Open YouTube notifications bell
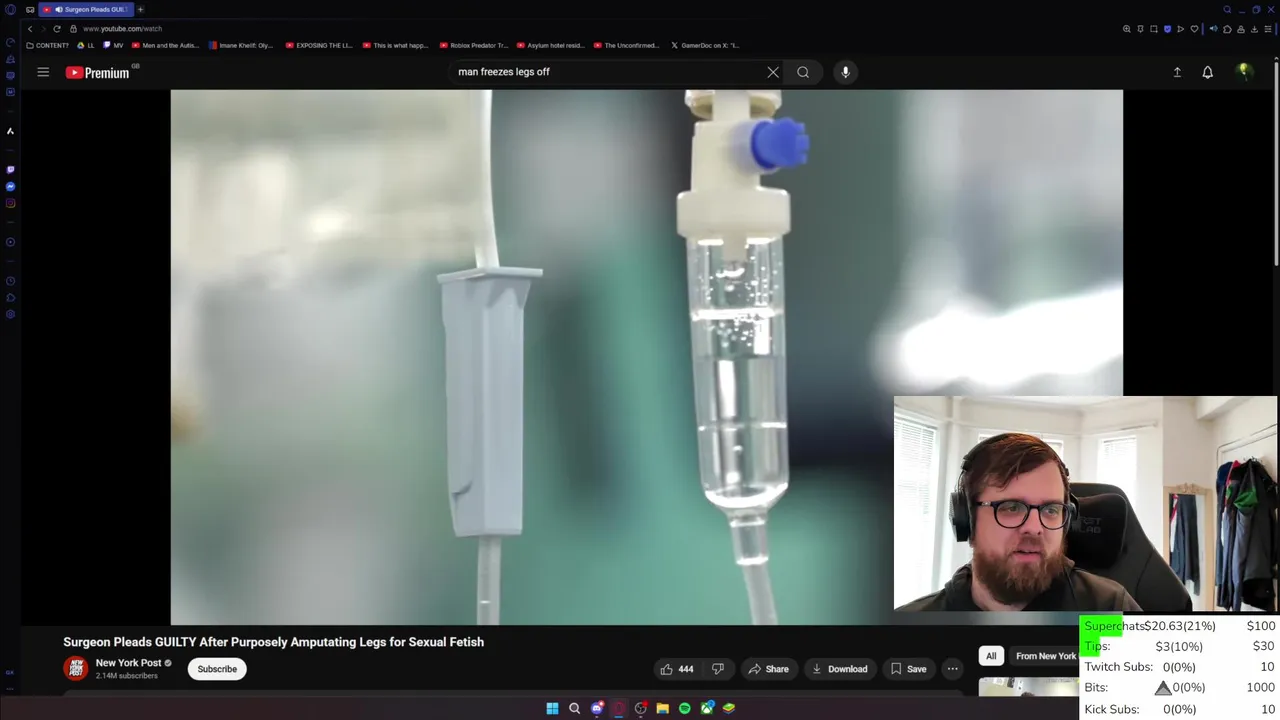Image resolution: width=1280 pixels, height=720 pixels. pyautogui.click(x=1207, y=72)
